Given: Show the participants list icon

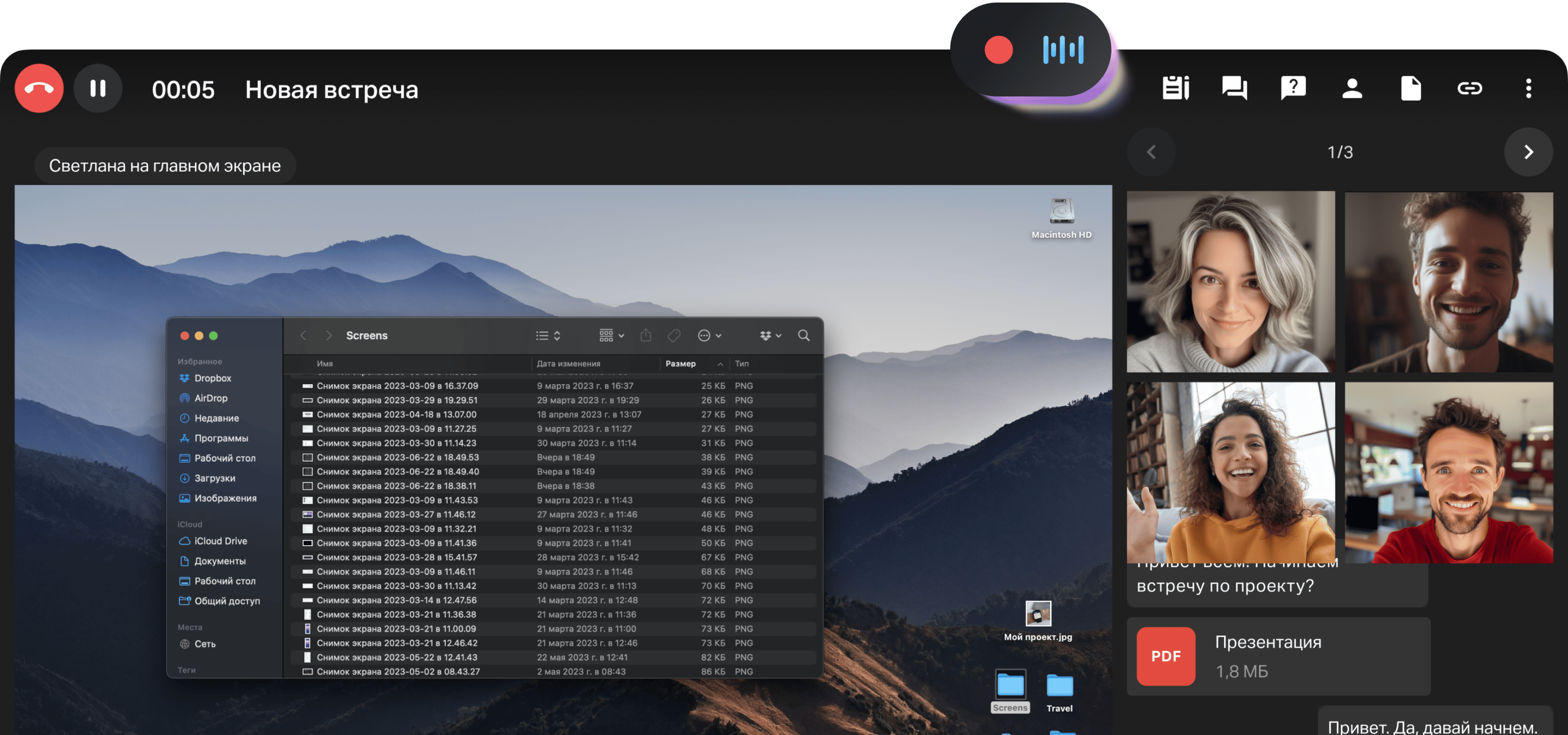Looking at the screenshot, I should [x=1352, y=89].
